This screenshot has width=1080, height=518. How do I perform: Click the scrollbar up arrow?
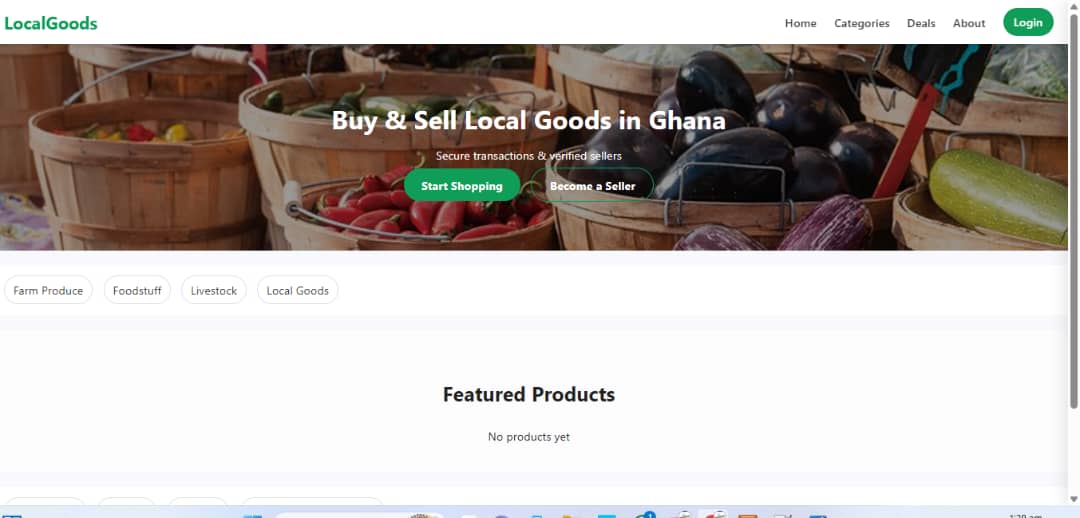pyautogui.click(x=1073, y=6)
